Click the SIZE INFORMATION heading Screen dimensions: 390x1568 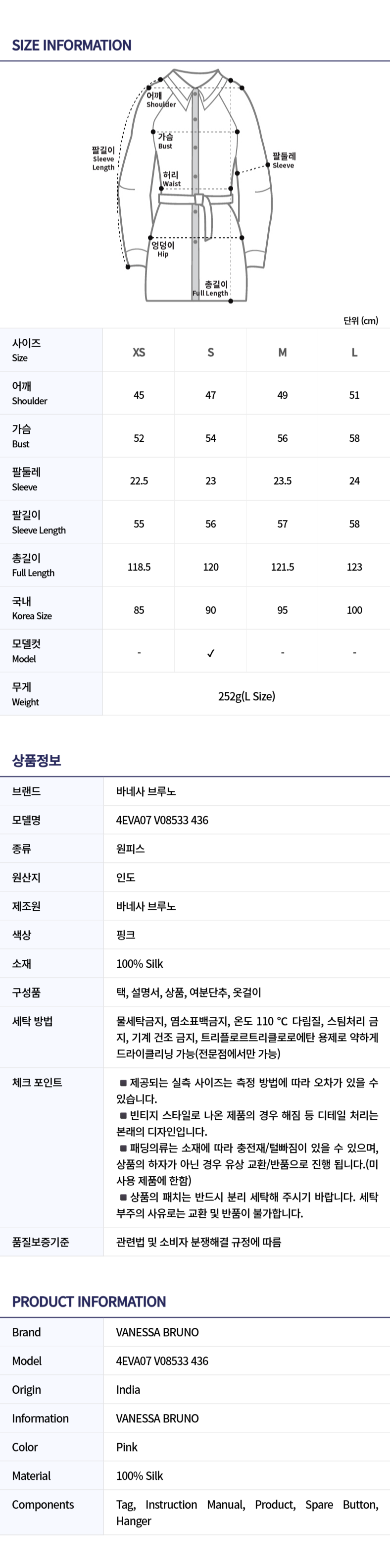72,45
